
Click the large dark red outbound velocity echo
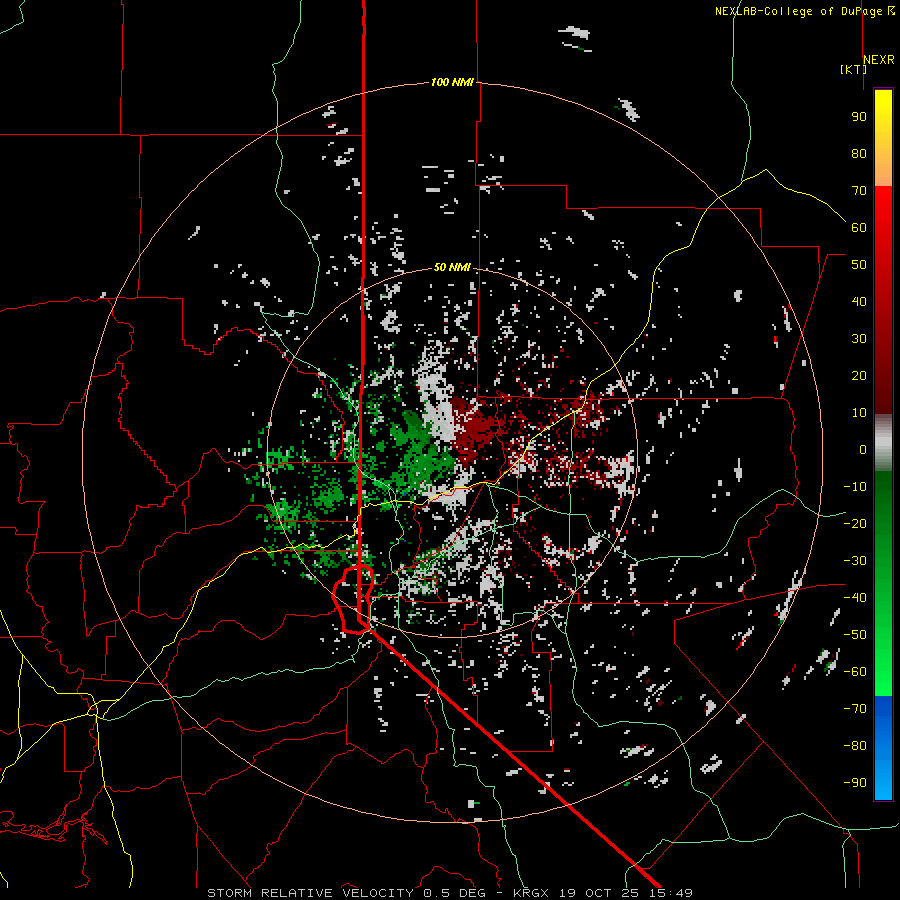(475, 428)
